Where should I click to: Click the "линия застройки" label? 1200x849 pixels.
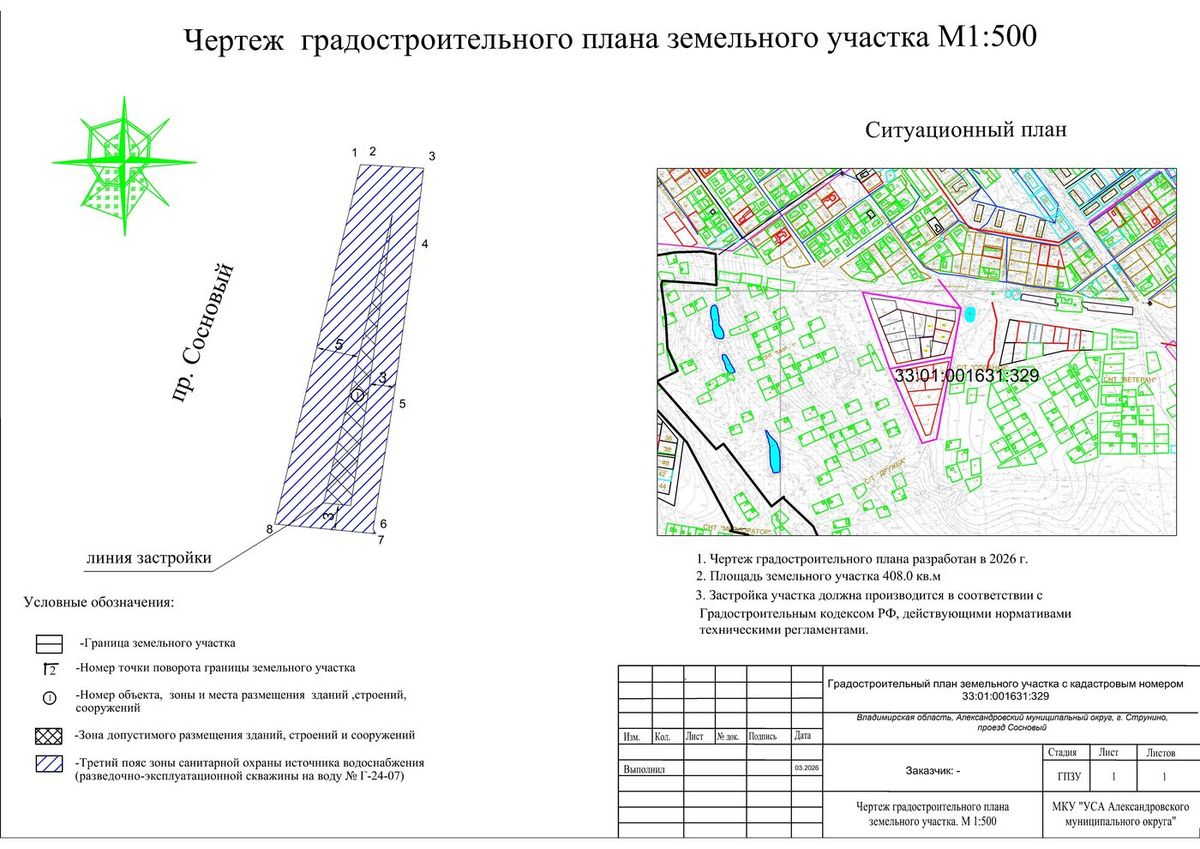coord(148,558)
